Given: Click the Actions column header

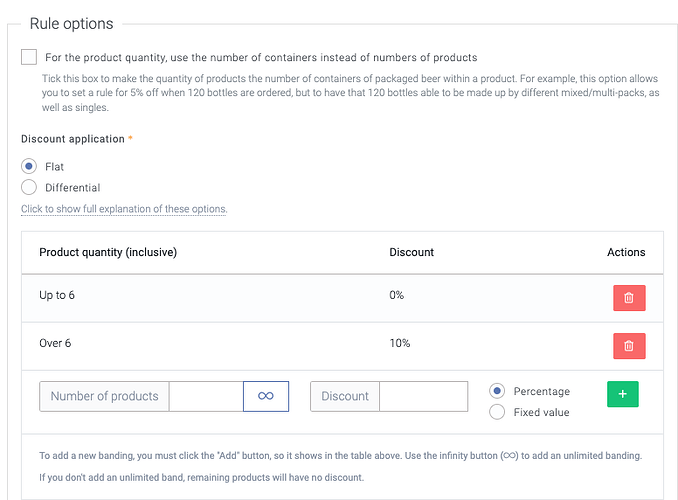Looking at the screenshot, I should (626, 252).
